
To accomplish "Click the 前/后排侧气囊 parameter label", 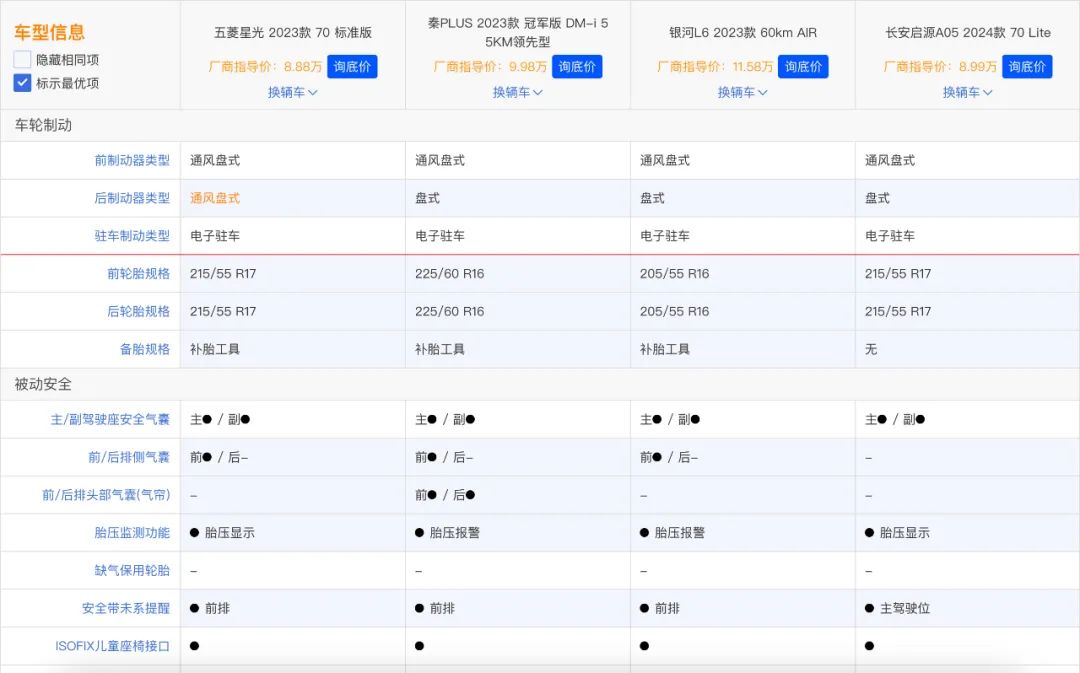I will tap(129, 457).
